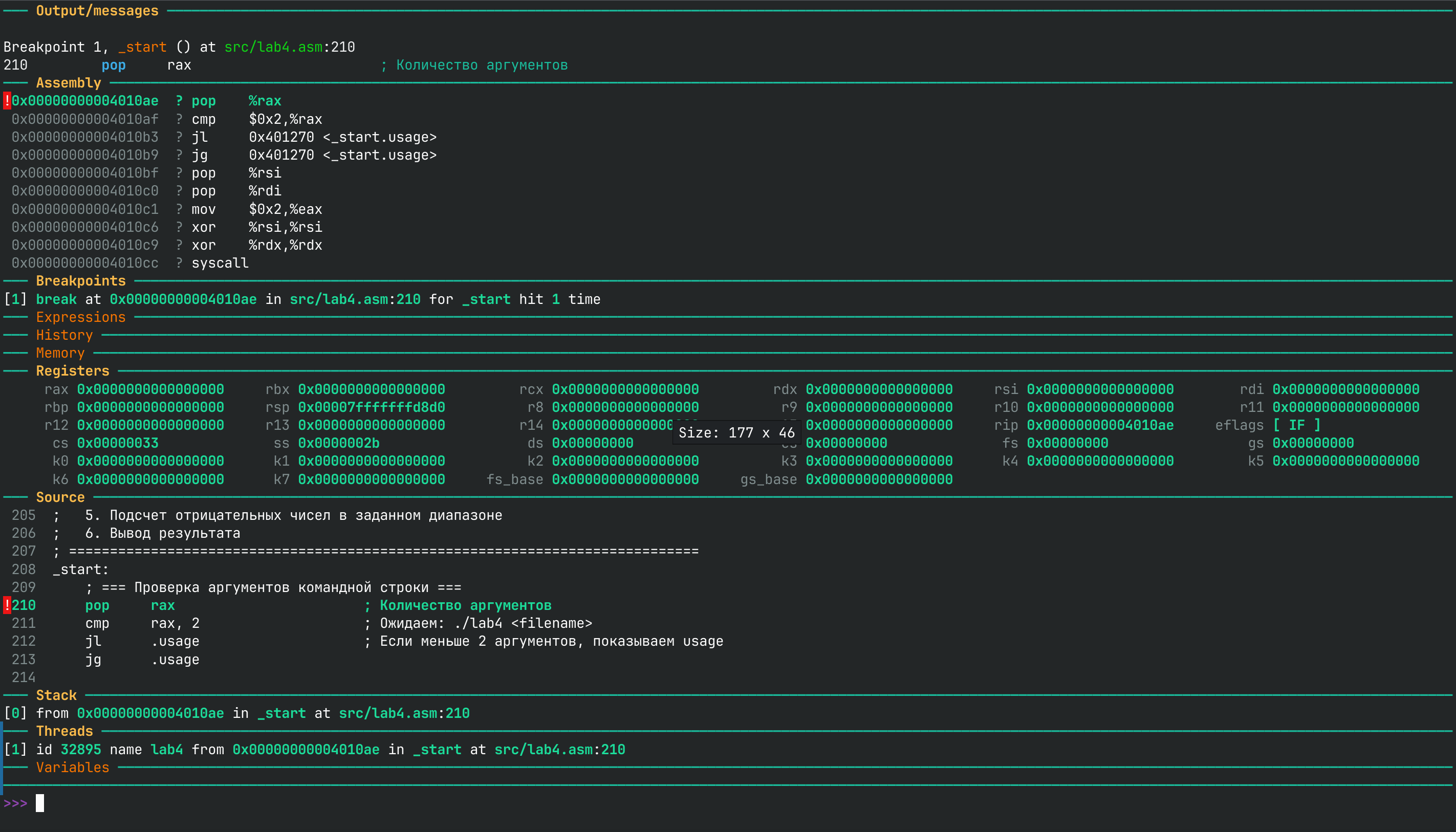The height and width of the screenshot is (832, 1456).
Task: Click the "?" next to mov $0x2,%eax
Action: [x=179, y=209]
